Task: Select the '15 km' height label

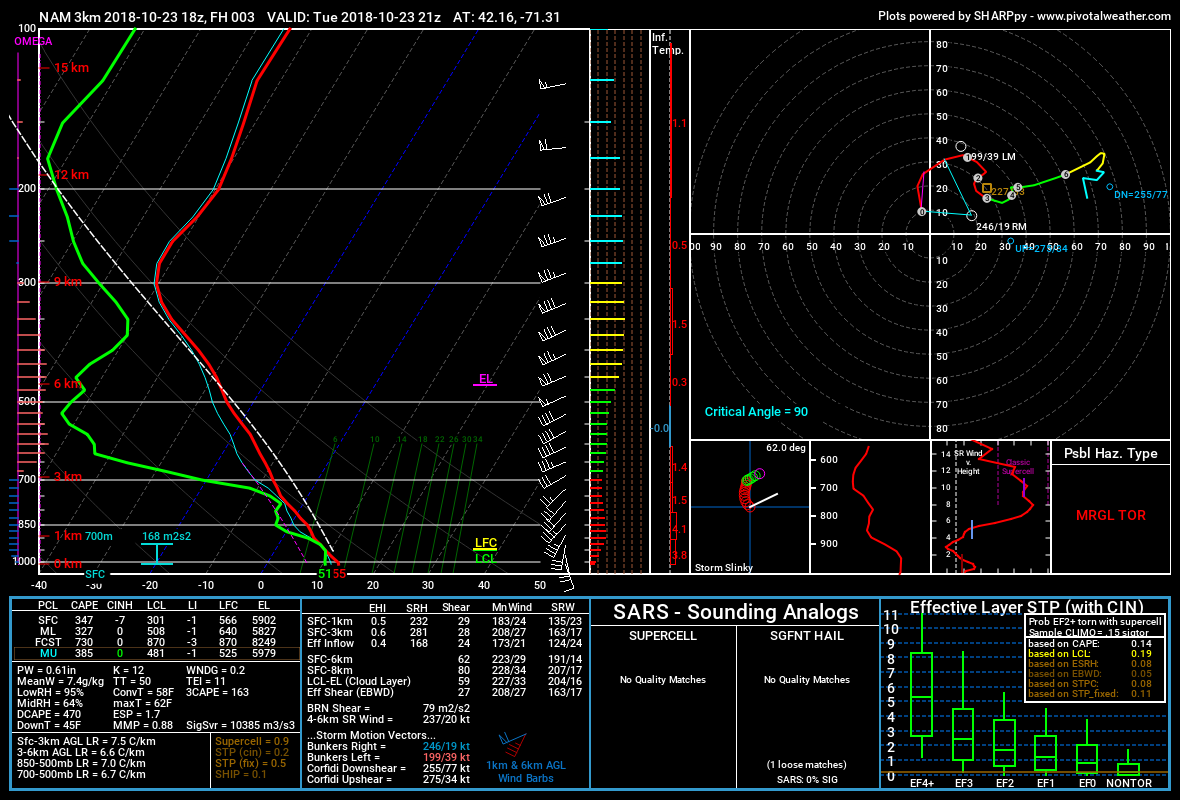Action: [71, 68]
